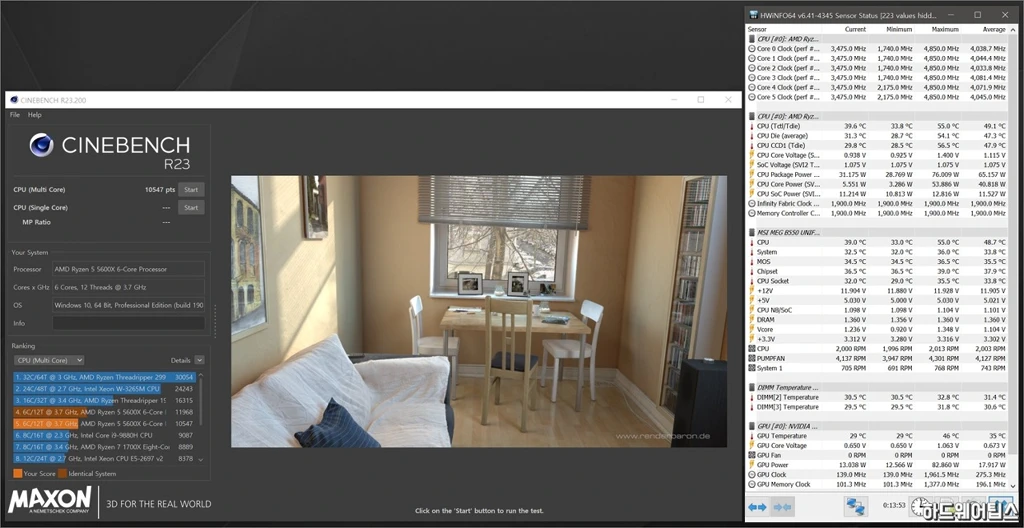
Task: Open the CPU (Multi Core) ranking dropdown
Action: coord(48,360)
